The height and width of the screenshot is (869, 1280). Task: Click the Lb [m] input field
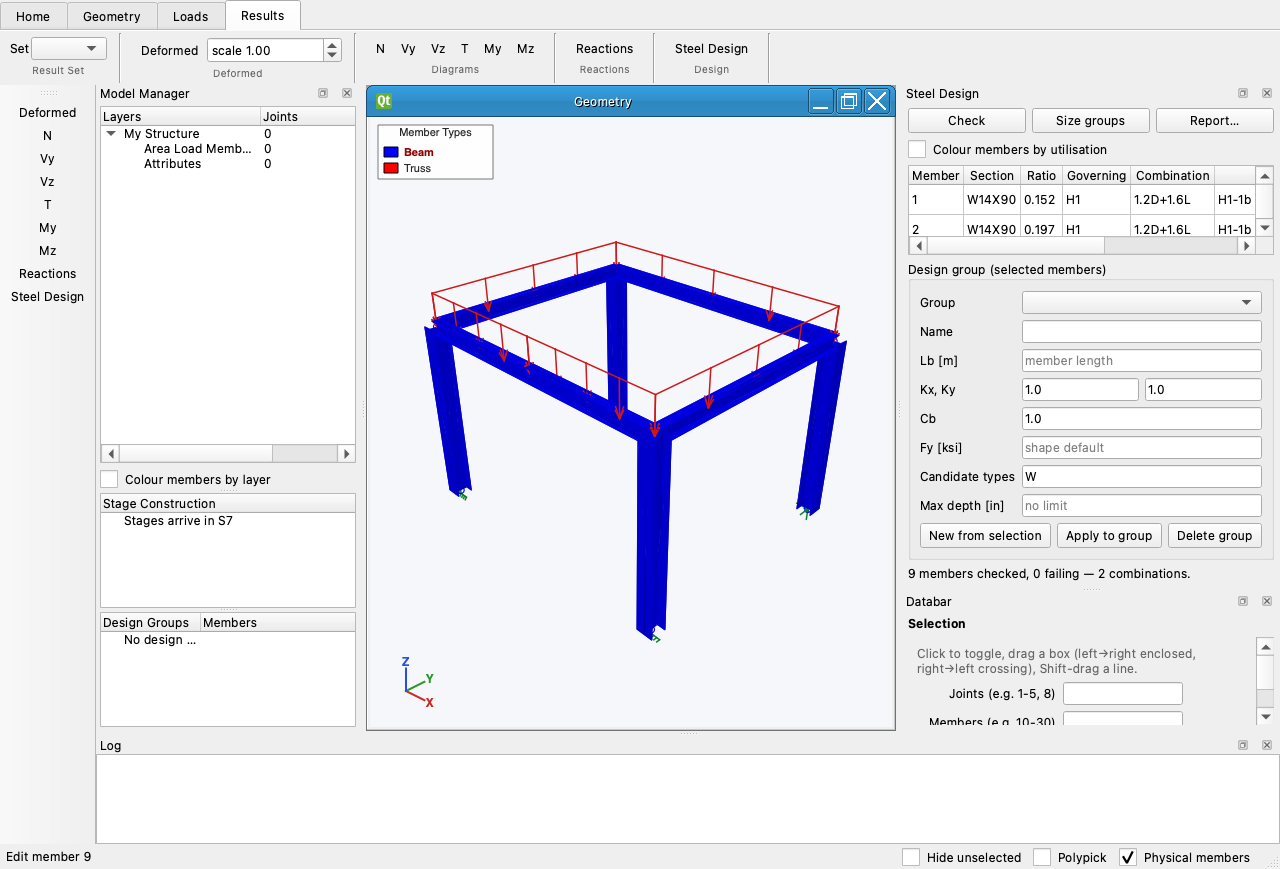tap(1142, 360)
